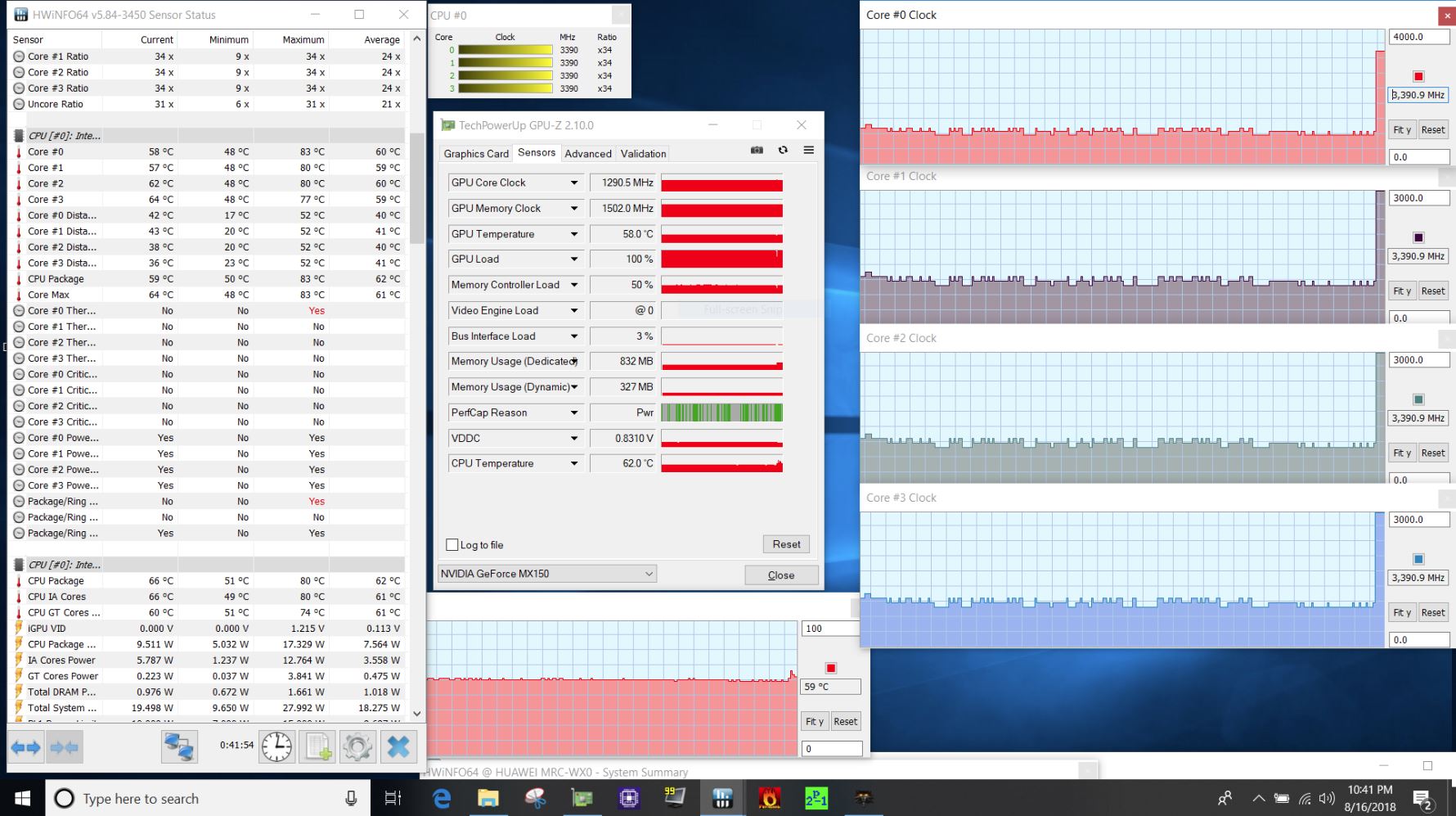This screenshot has height=816, width=1456.
Task: Select the Core Max temperature row
Action: click(x=208, y=295)
